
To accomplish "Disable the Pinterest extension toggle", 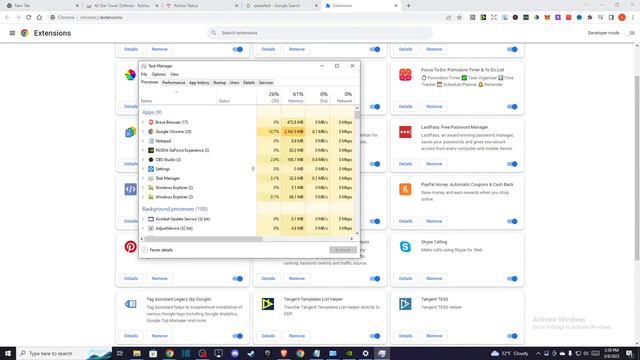I will pos(238,279).
